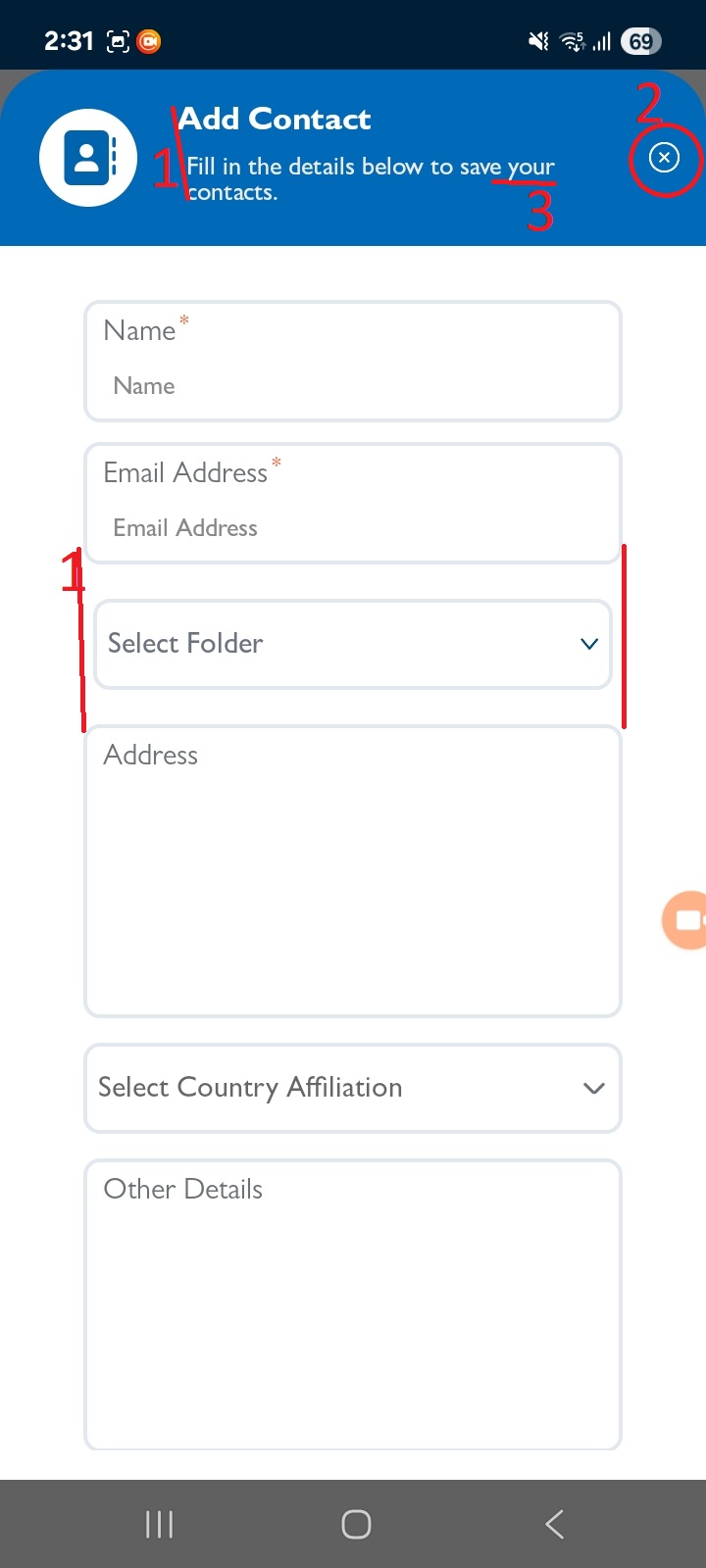
Task: Tap the contact book icon in header
Action: tap(88, 158)
